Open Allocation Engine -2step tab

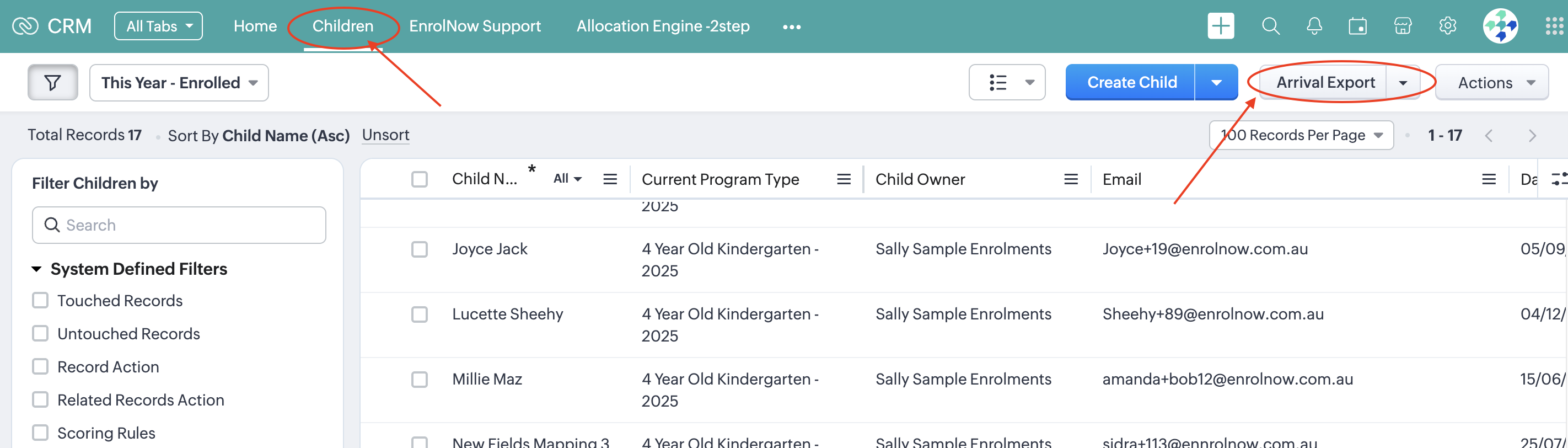[x=663, y=26]
